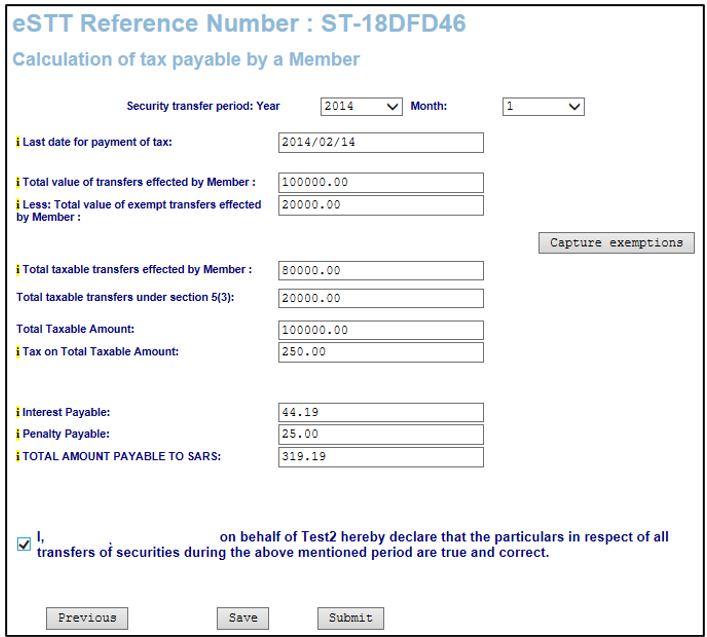Open info icon for Total value of transfers
Screen dimensions: 707x637
click(x=18, y=182)
